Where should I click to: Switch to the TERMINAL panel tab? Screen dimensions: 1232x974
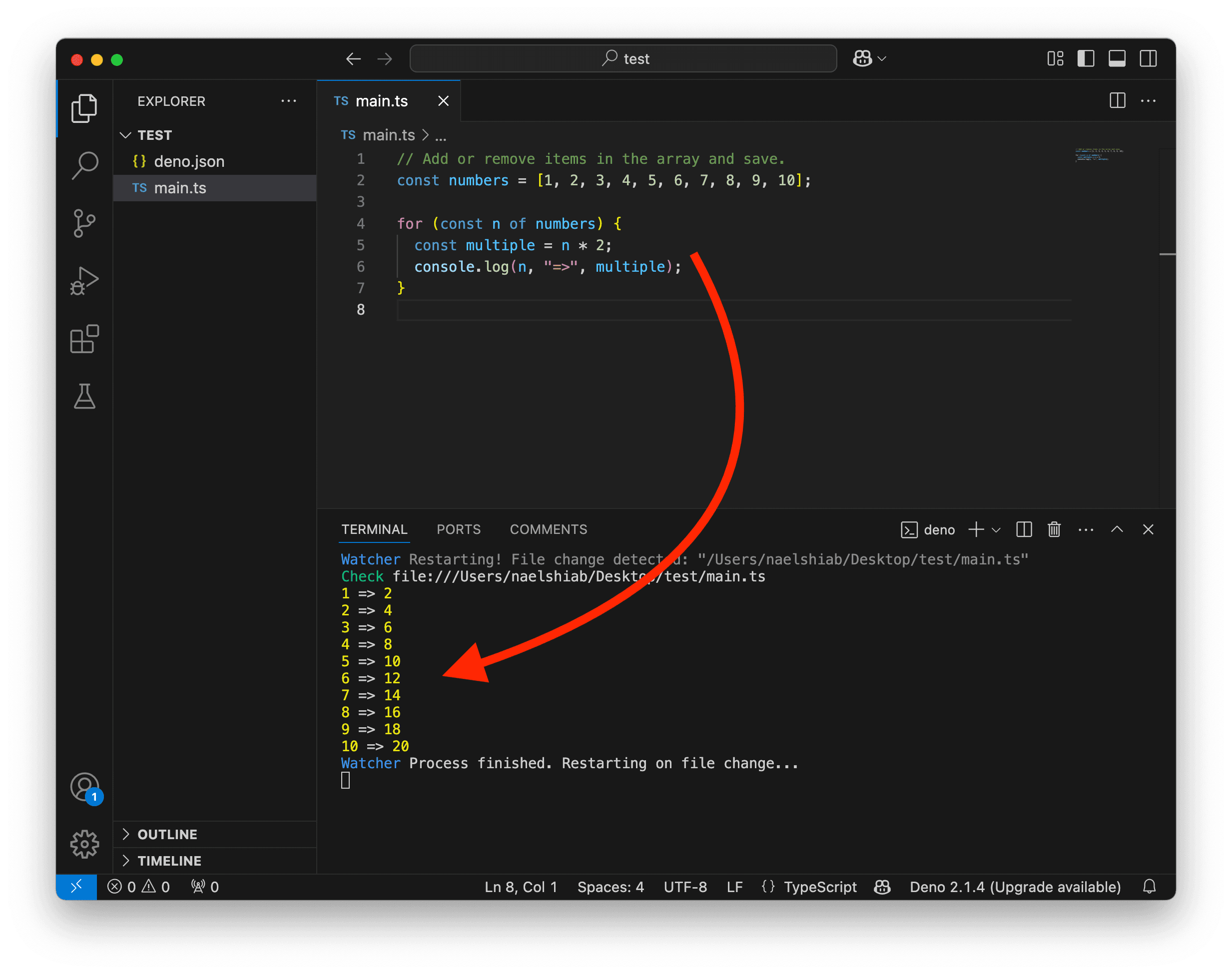pos(374,529)
